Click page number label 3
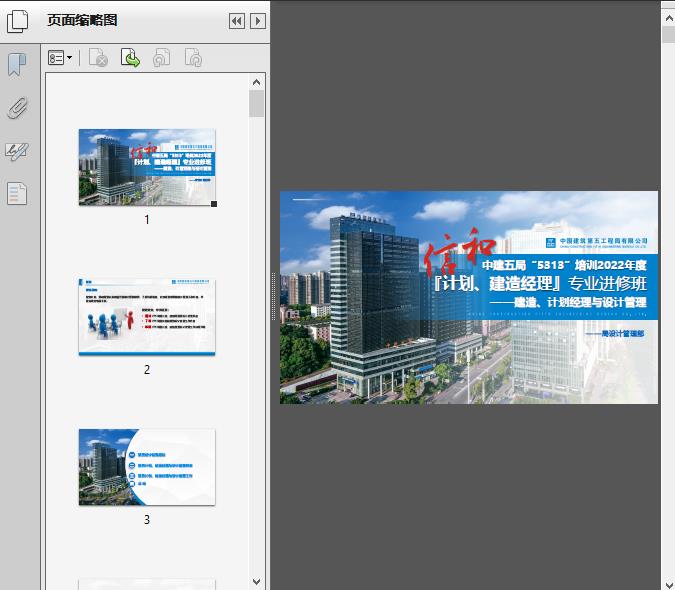 (x=147, y=520)
